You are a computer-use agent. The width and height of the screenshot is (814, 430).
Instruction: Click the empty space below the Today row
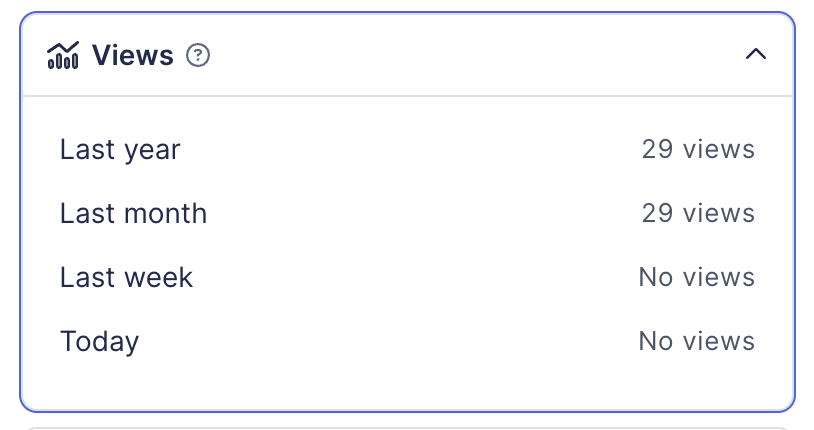coord(407,385)
